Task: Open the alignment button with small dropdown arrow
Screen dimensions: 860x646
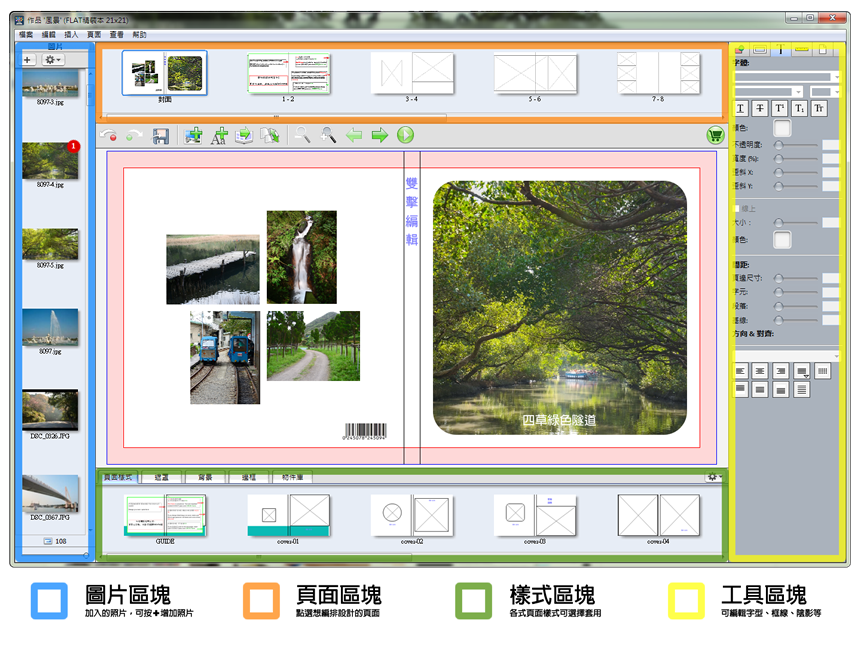Action: pyautogui.click(x=801, y=371)
